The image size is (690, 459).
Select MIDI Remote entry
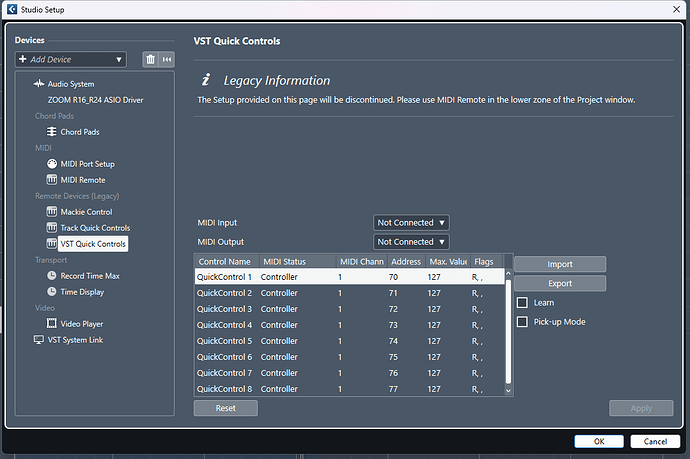[x=83, y=180]
